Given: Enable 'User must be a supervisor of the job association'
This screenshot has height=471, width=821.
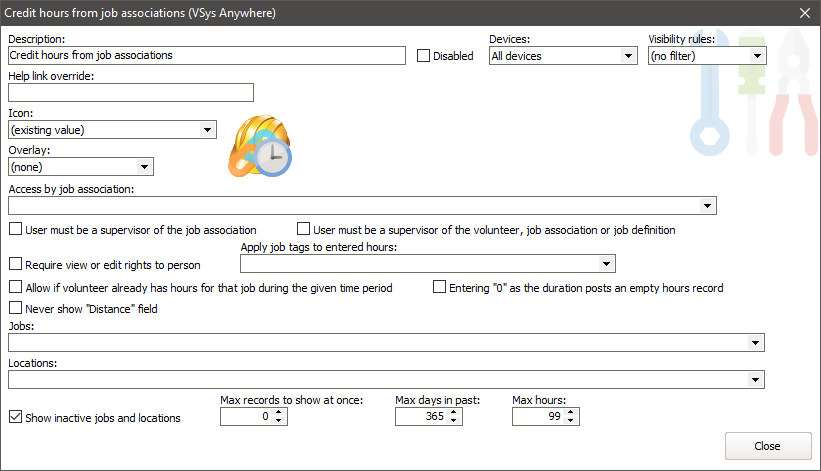Looking at the screenshot, I should tap(15, 230).
